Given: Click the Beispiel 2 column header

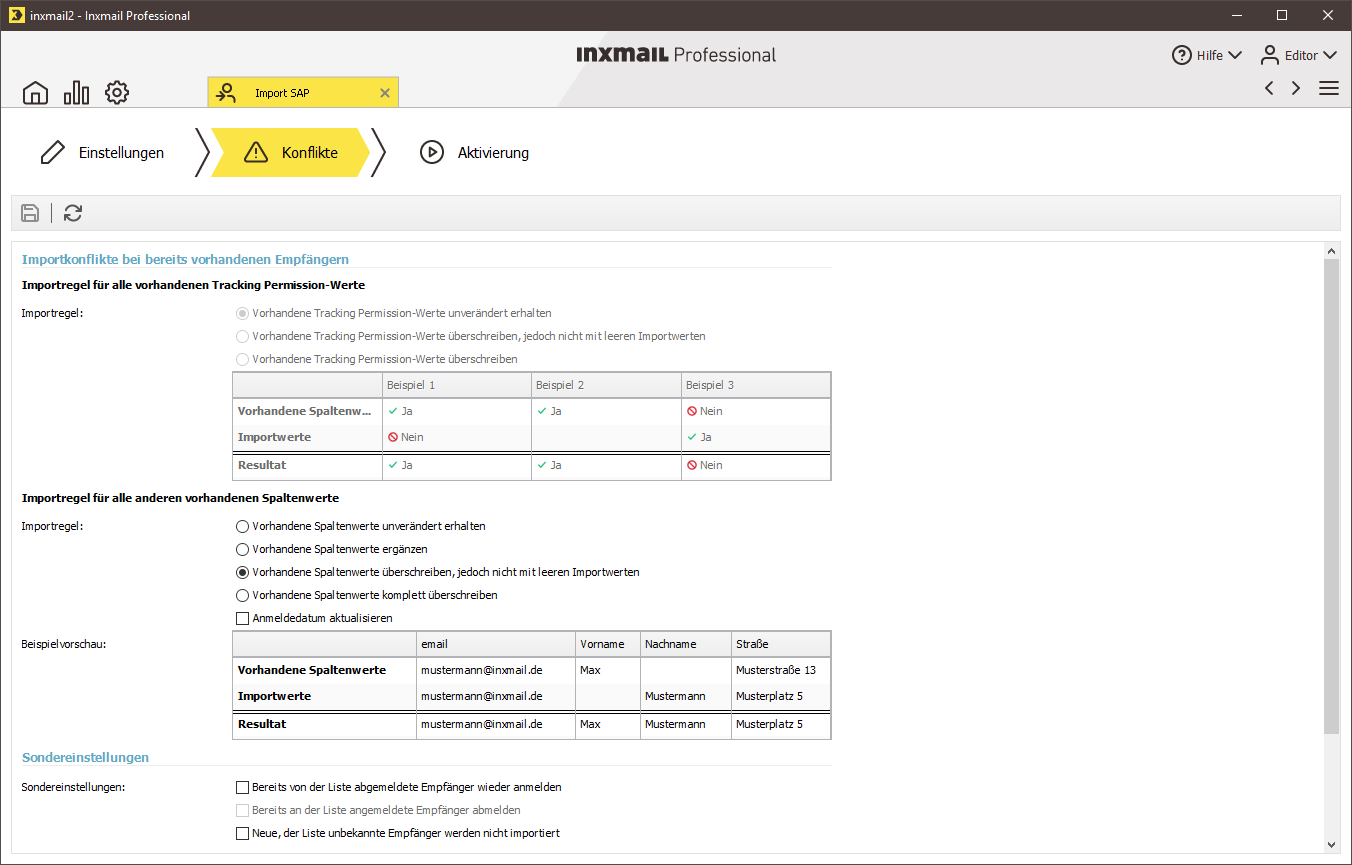Looking at the screenshot, I should point(606,385).
